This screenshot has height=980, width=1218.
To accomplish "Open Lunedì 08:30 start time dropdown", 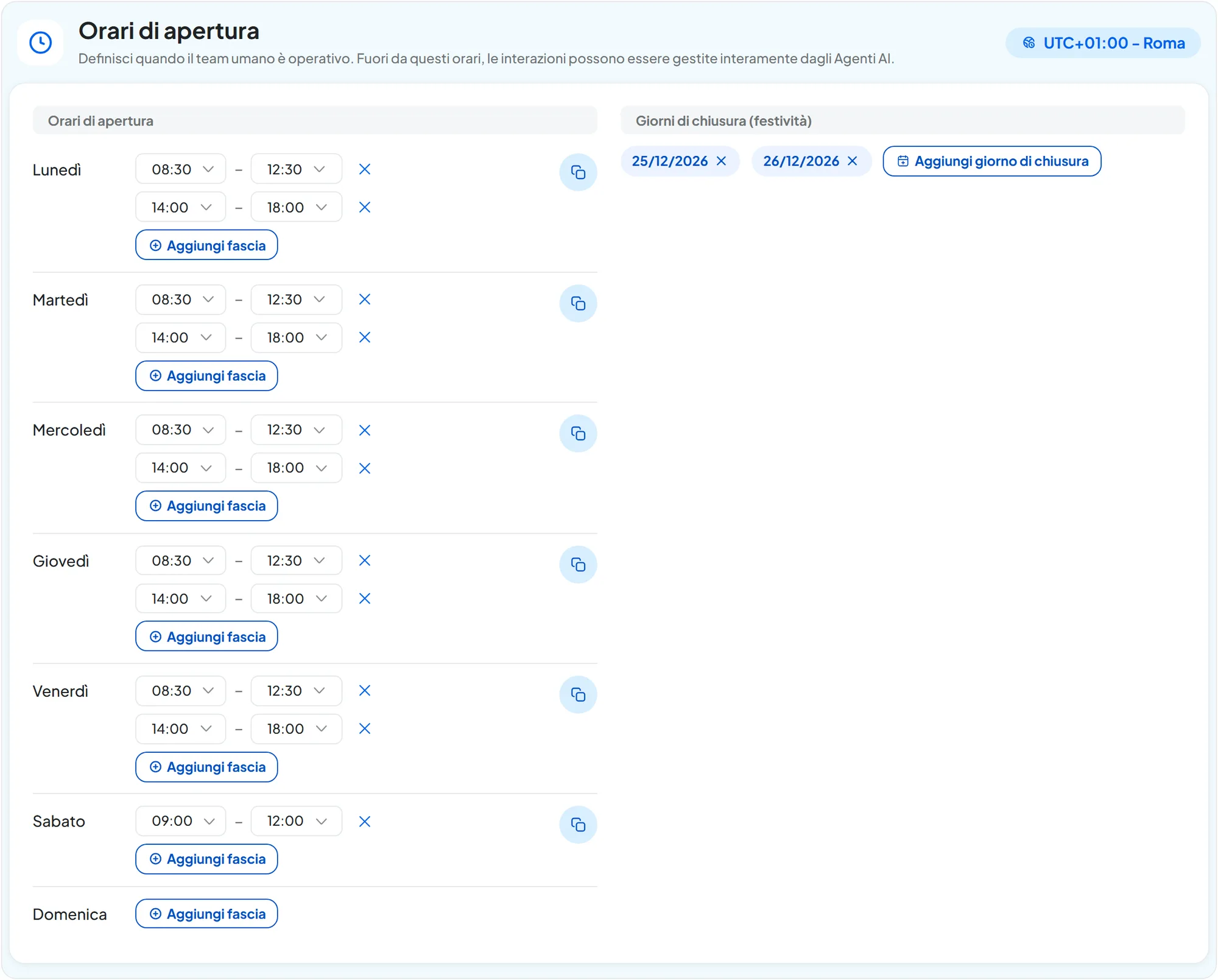I will pyautogui.click(x=181, y=169).
